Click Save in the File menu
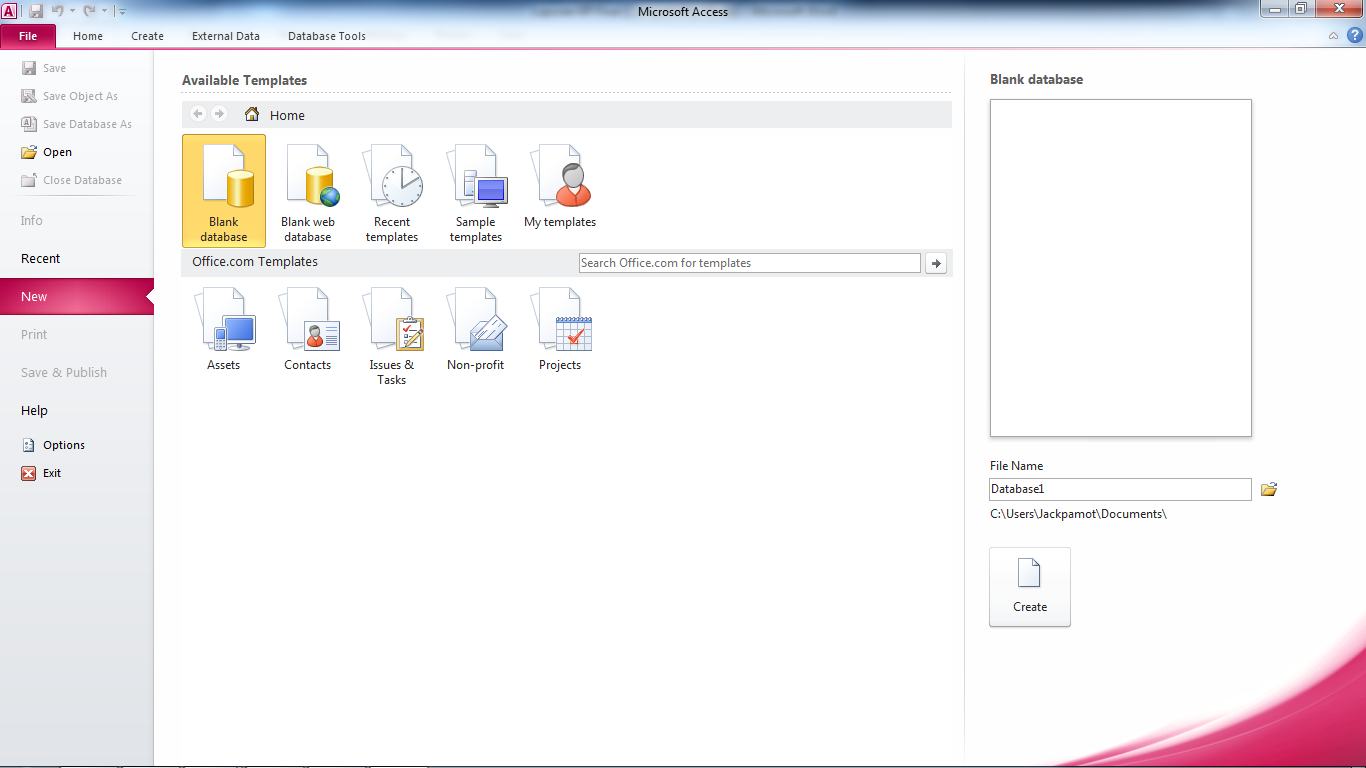The width and height of the screenshot is (1366, 768). [44, 68]
